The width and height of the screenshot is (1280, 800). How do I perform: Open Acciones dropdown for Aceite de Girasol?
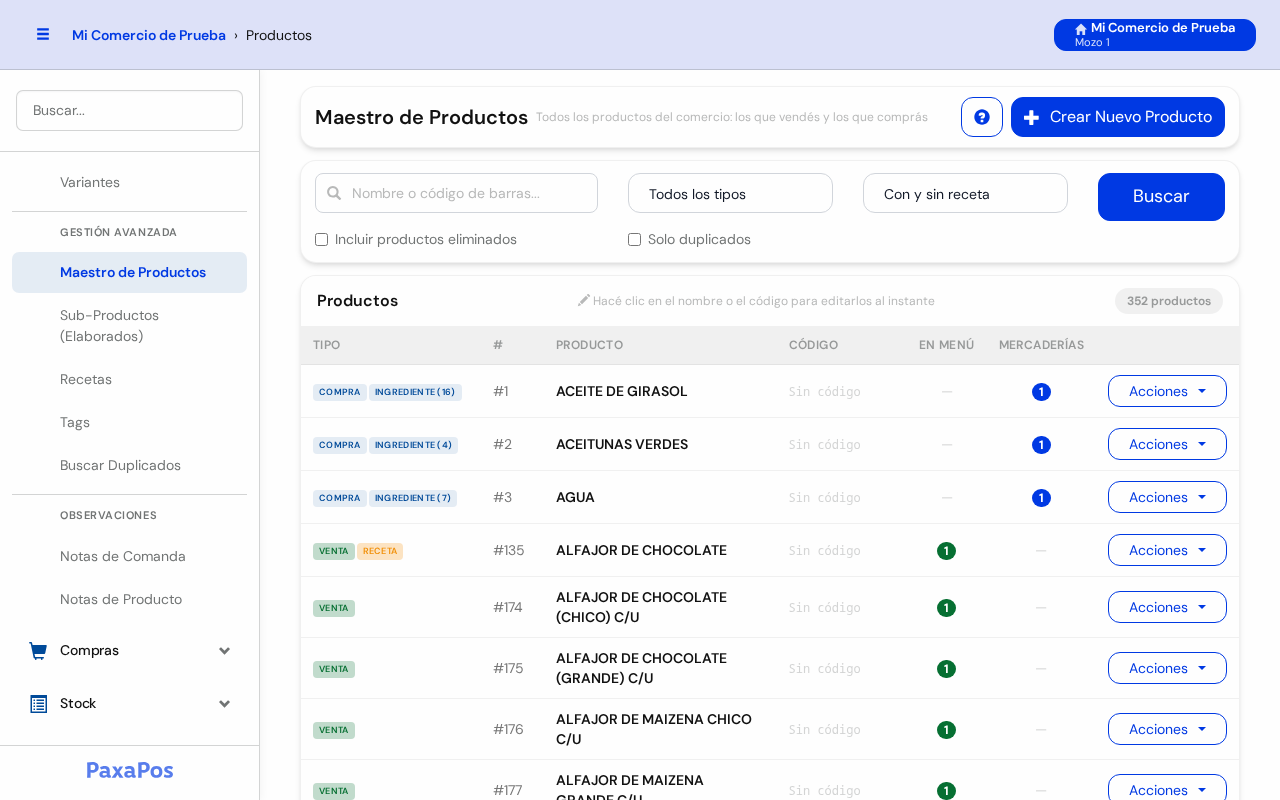pyautogui.click(x=1167, y=391)
